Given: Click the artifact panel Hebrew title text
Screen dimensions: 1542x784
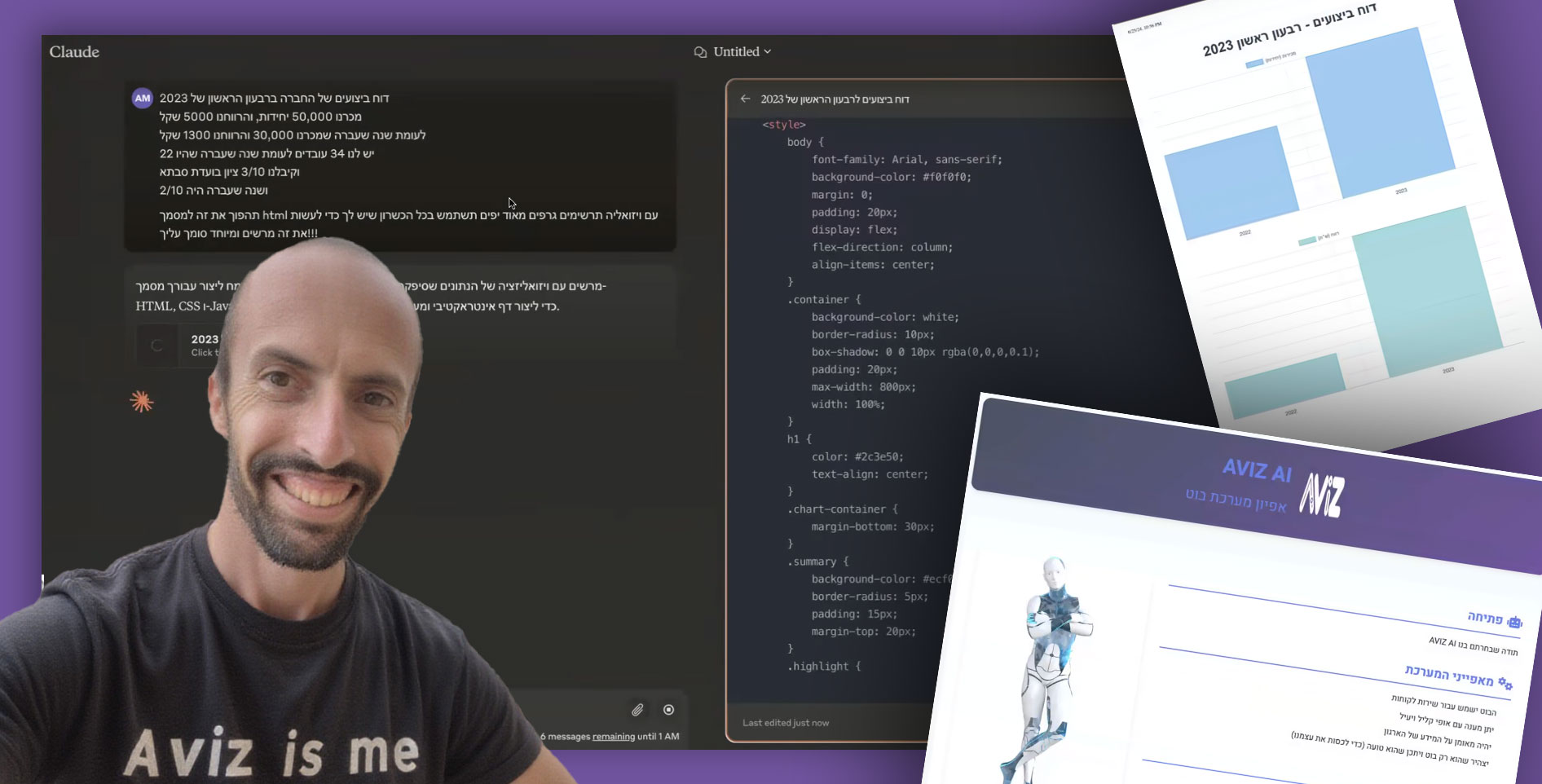Looking at the screenshot, I should (835, 99).
